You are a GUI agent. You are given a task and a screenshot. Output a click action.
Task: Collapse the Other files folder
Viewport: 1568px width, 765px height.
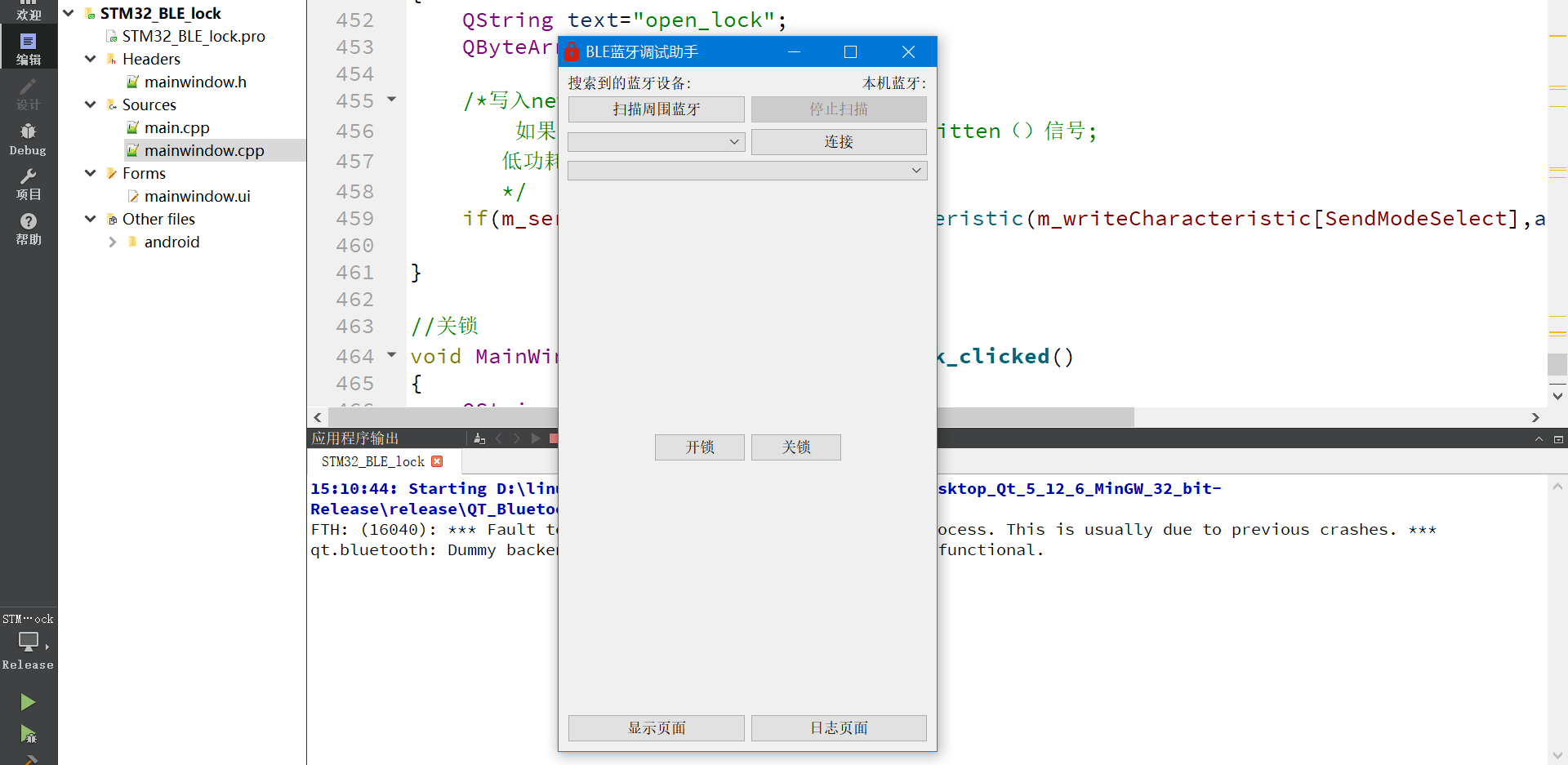coord(91,219)
